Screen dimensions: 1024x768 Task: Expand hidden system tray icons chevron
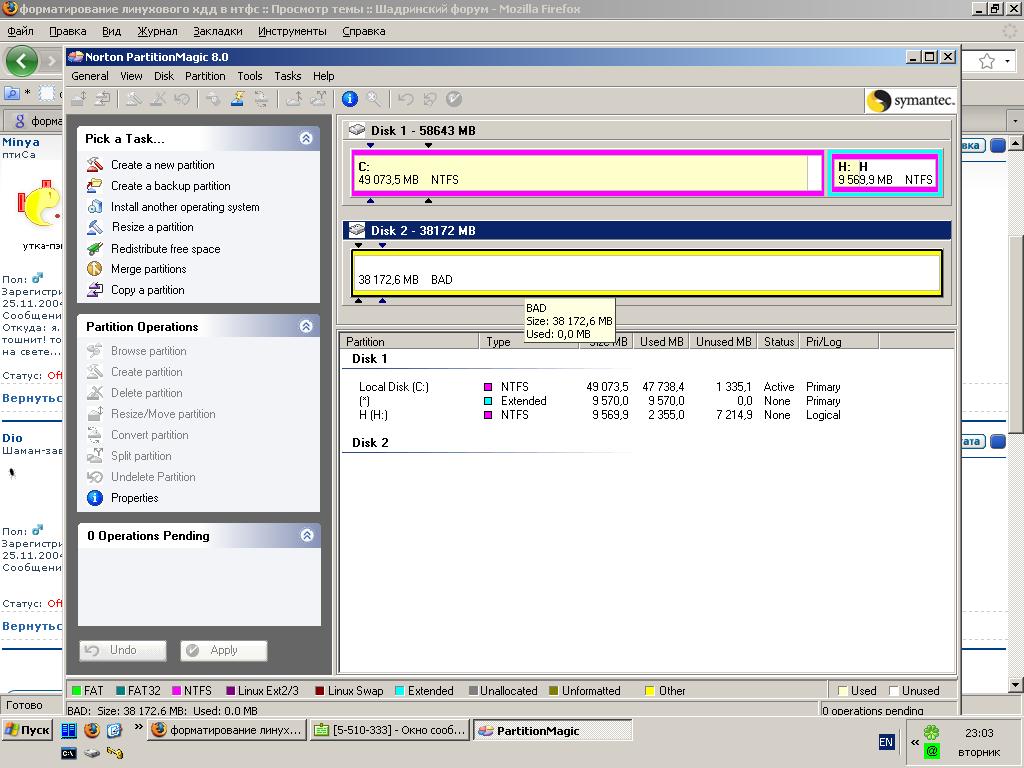914,742
